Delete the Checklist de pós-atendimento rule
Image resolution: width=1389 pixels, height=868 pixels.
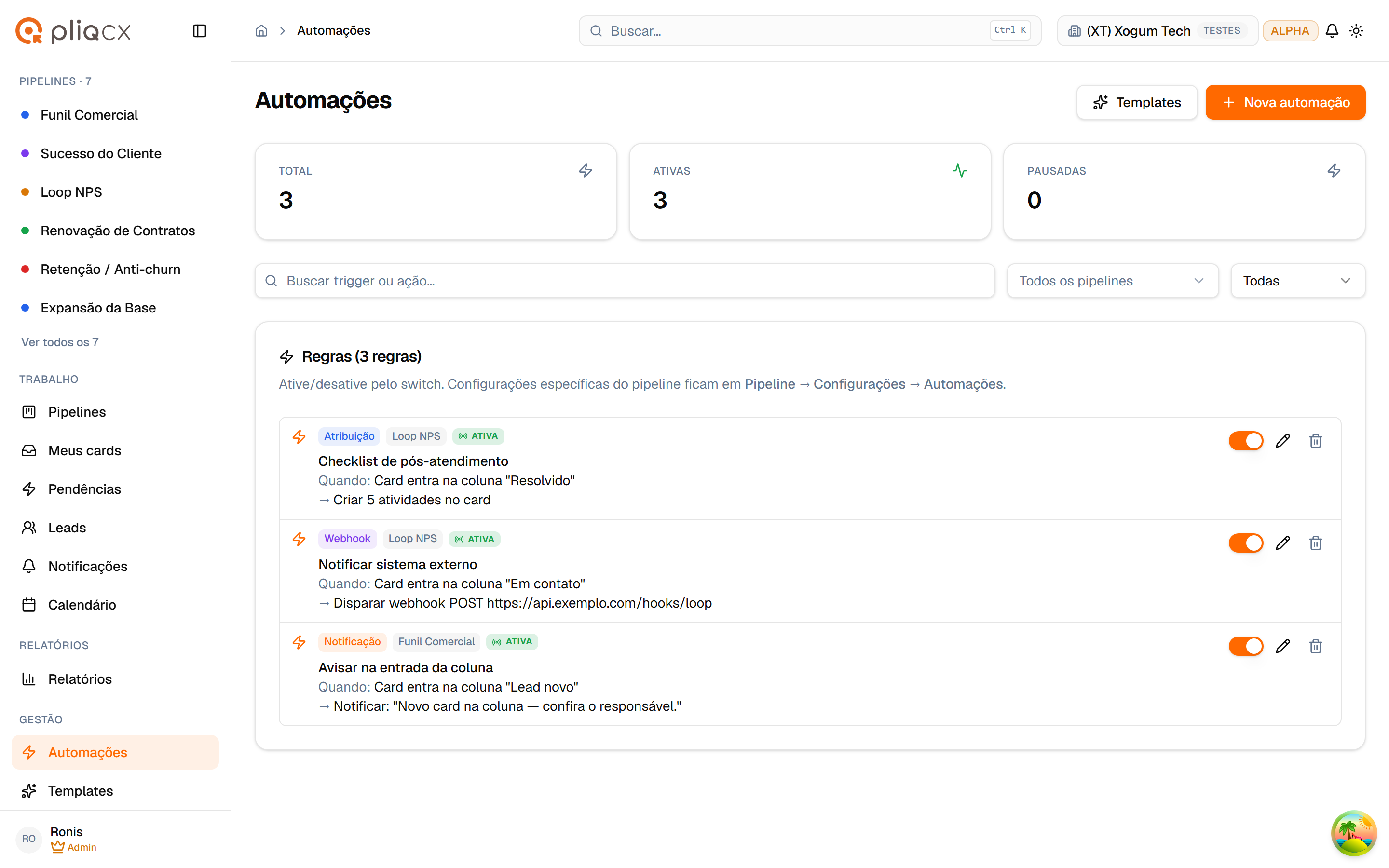[x=1316, y=441]
